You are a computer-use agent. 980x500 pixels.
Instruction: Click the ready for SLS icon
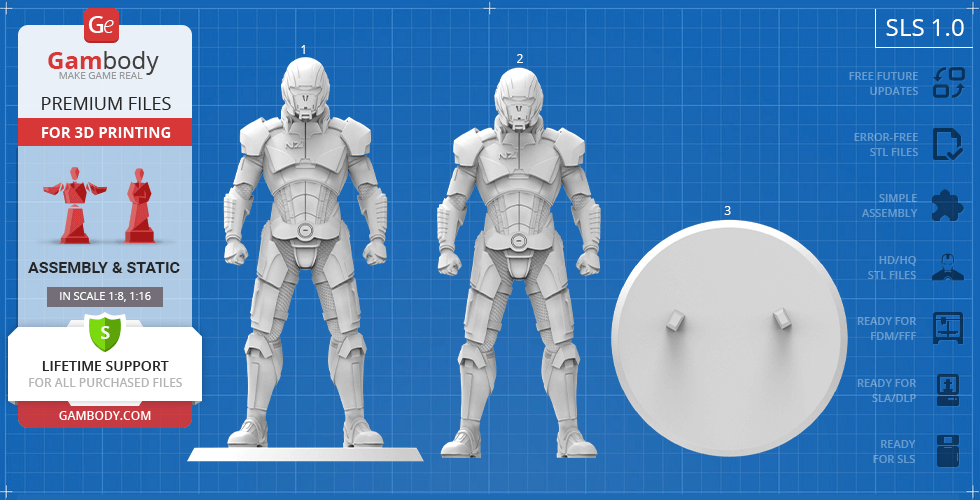pos(947,451)
